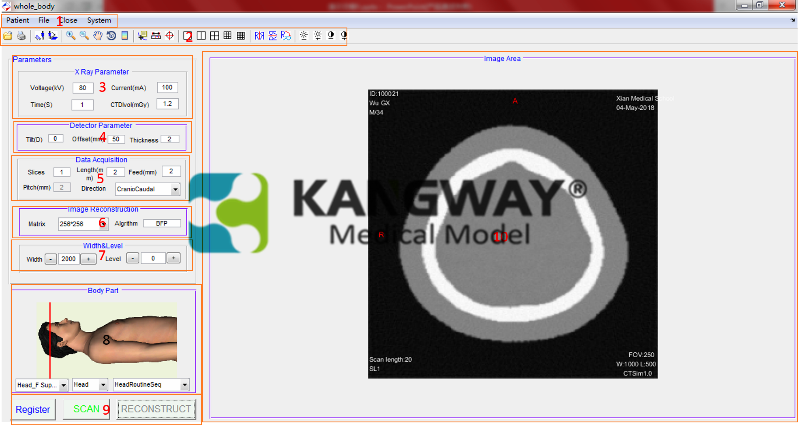Viewport: 798px width, 428px height.
Task: Click the print toolbar icon
Action: (x=21, y=36)
